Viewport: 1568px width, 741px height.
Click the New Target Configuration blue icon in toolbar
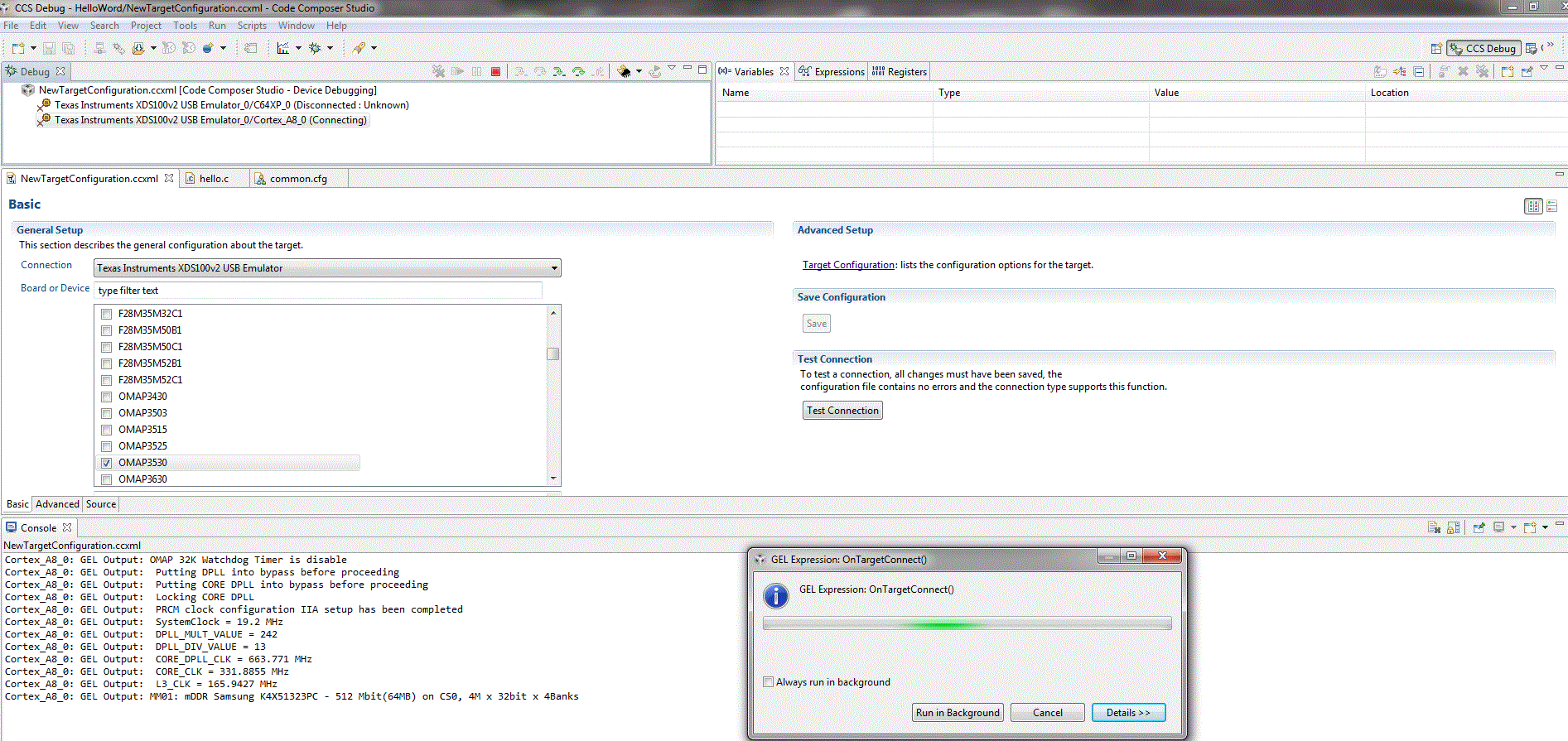click(208, 48)
